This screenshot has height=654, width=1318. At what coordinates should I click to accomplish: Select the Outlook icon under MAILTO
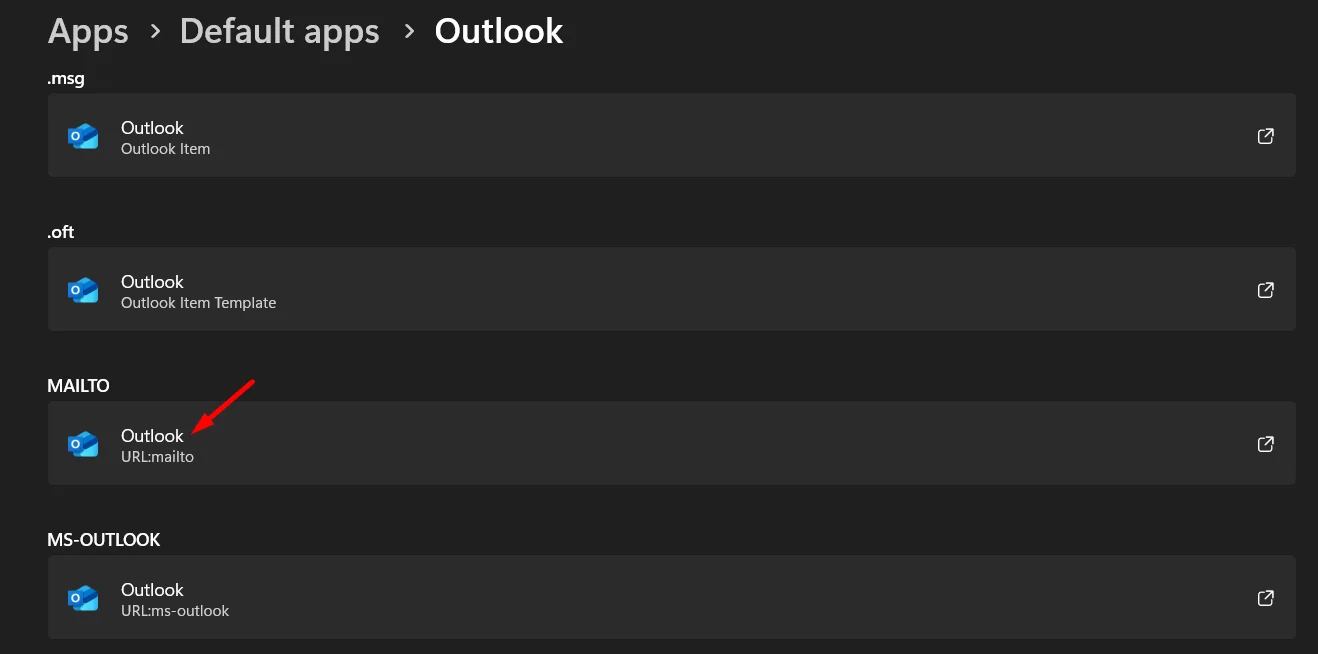tap(83, 443)
